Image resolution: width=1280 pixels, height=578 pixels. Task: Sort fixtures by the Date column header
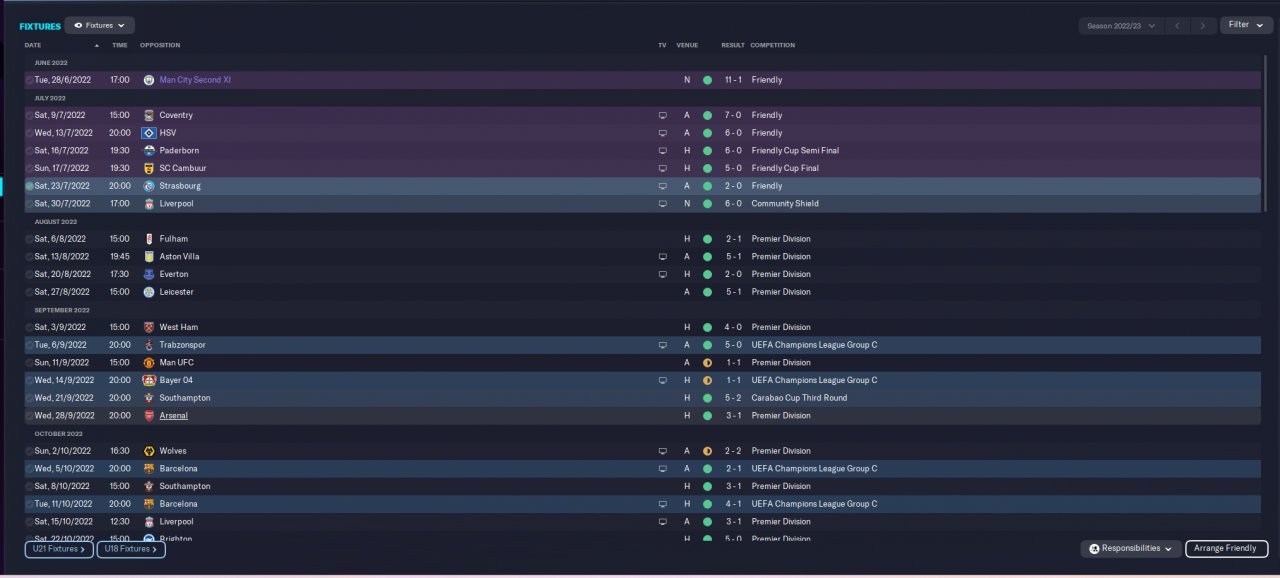33,45
